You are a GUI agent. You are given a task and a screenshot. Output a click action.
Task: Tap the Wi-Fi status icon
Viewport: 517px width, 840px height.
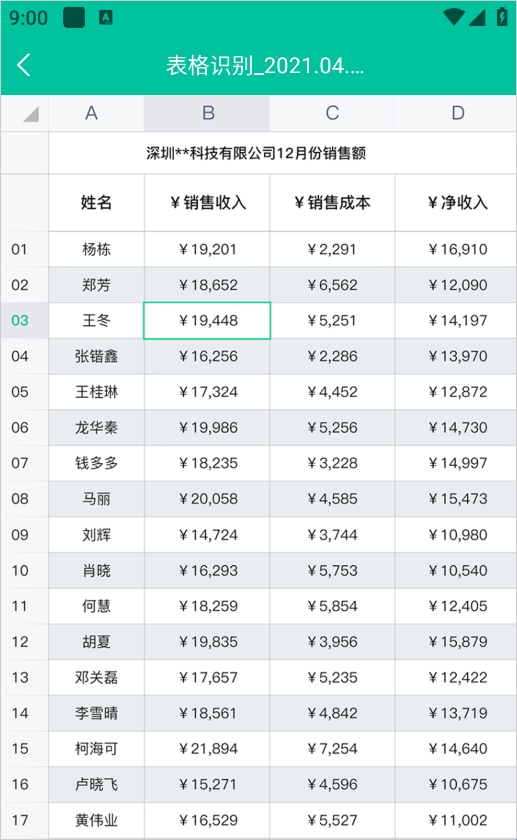click(454, 17)
